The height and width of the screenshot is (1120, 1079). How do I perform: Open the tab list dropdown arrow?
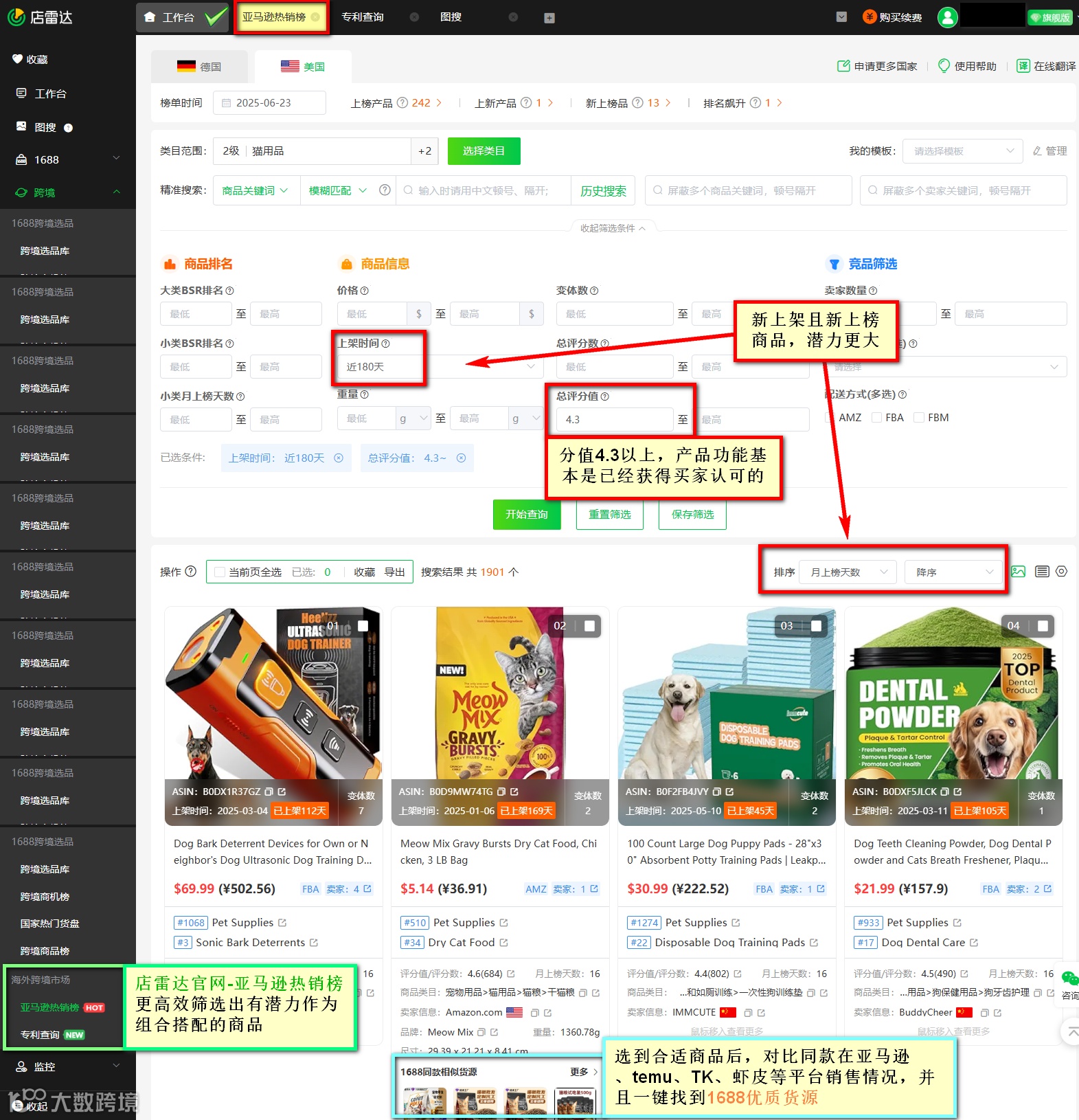pos(841,17)
